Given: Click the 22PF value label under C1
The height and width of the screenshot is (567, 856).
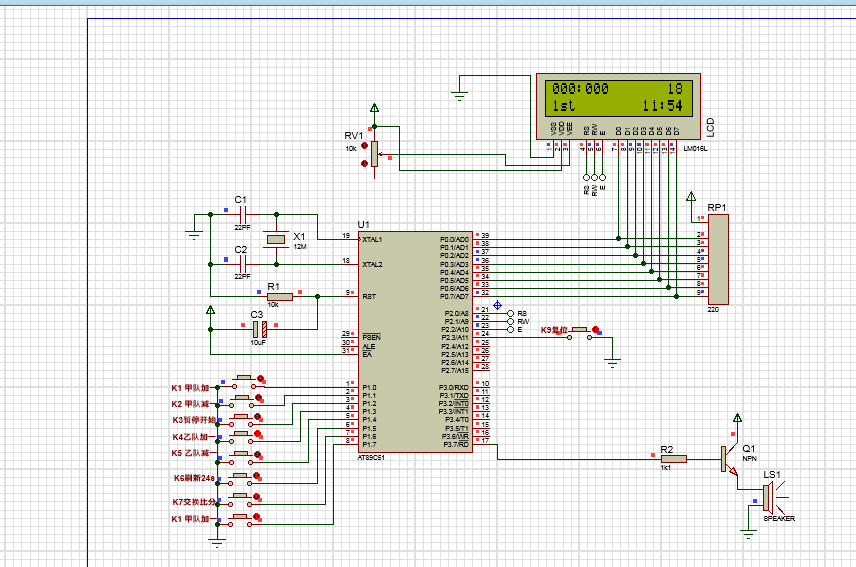Looking at the screenshot, I should (242, 227).
